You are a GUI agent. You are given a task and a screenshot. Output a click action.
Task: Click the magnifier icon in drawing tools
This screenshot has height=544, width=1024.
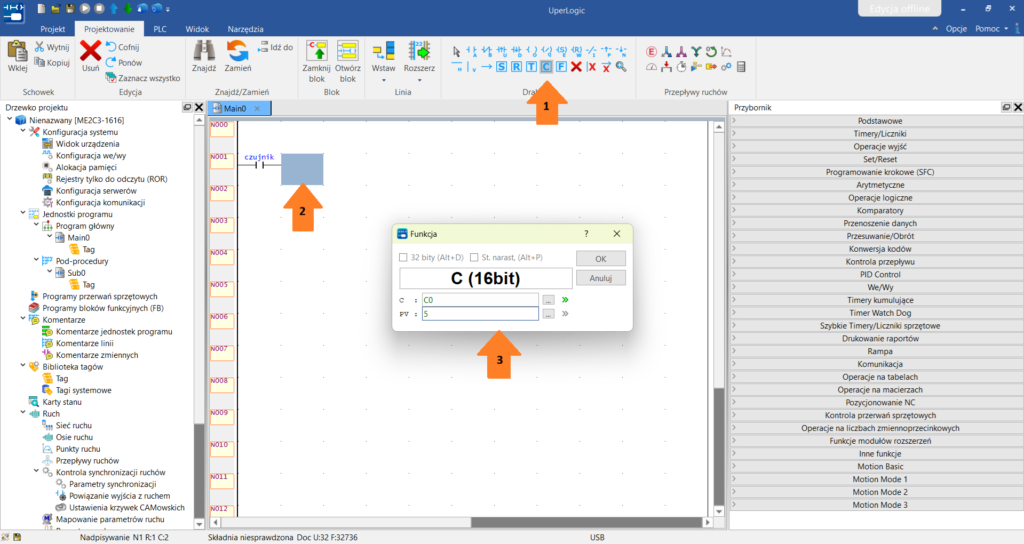621,67
